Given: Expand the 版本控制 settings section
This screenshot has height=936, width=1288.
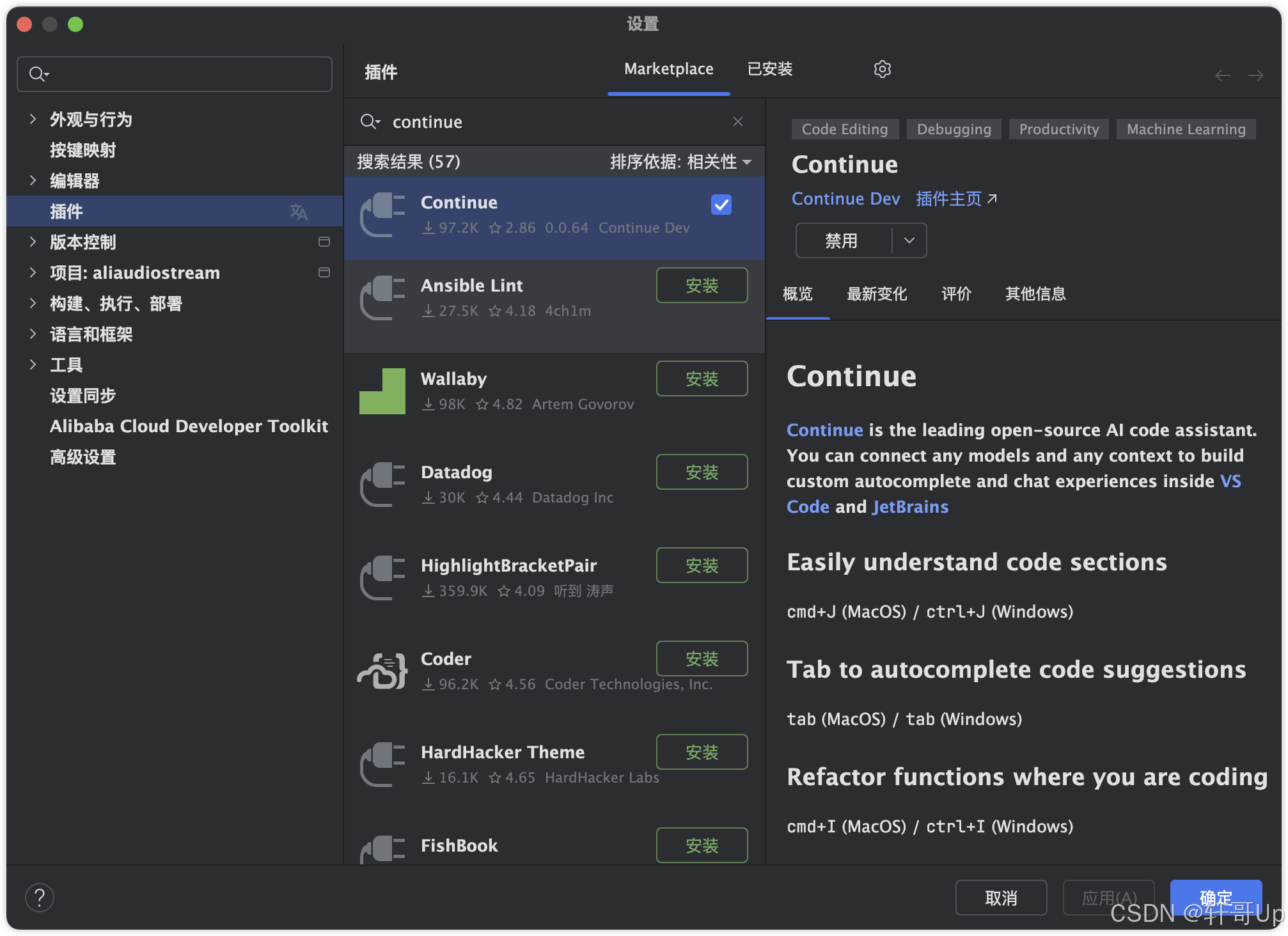Looking at the screenshot, I should 33,242.
